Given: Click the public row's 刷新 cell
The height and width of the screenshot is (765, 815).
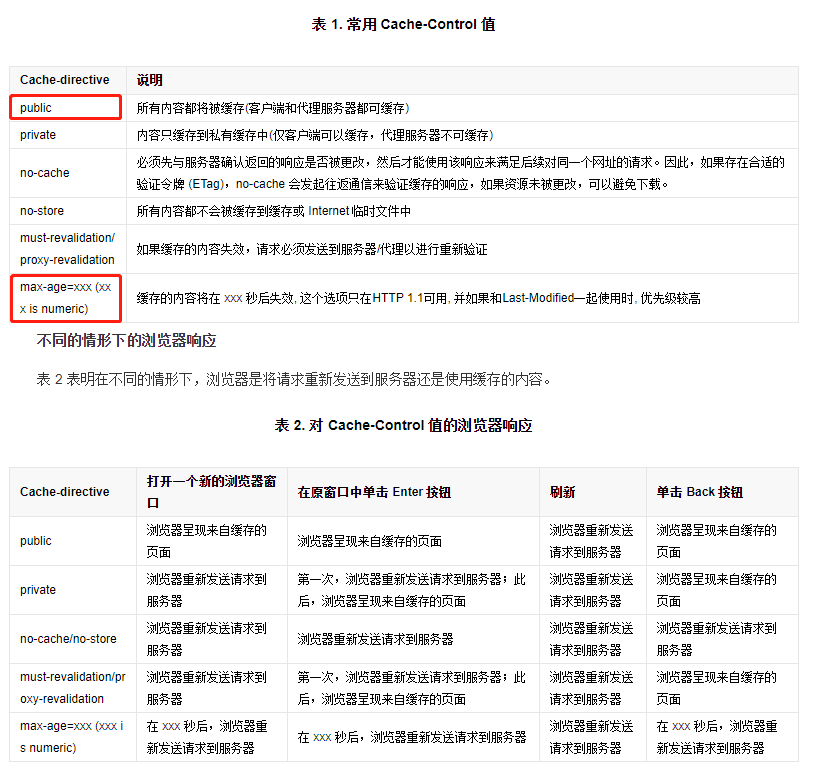Looking at the screenshot, I should [x=591, y=541].
